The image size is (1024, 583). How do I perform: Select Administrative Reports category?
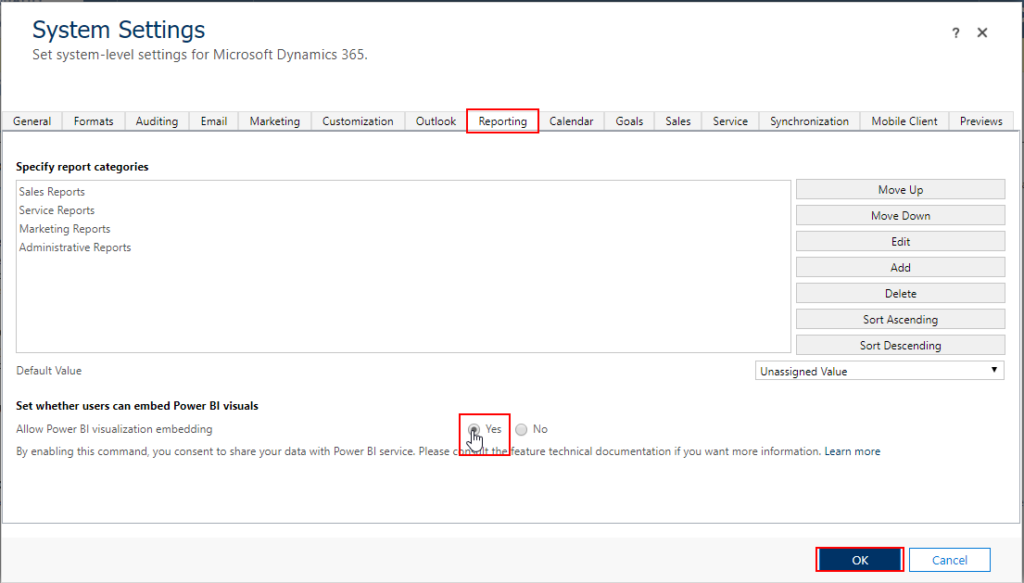click(x=75, y=247)
